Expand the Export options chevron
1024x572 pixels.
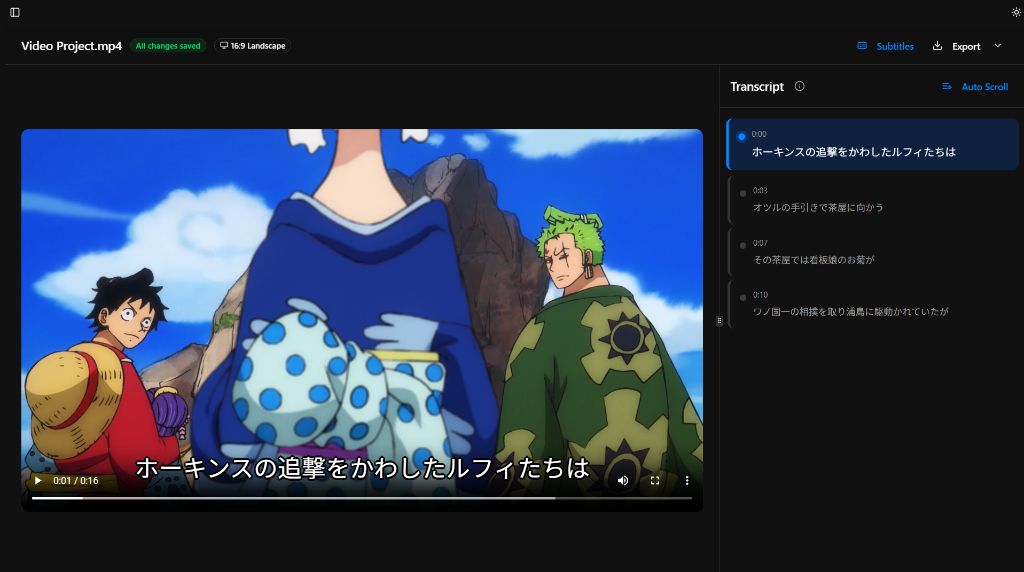[998, 46]
